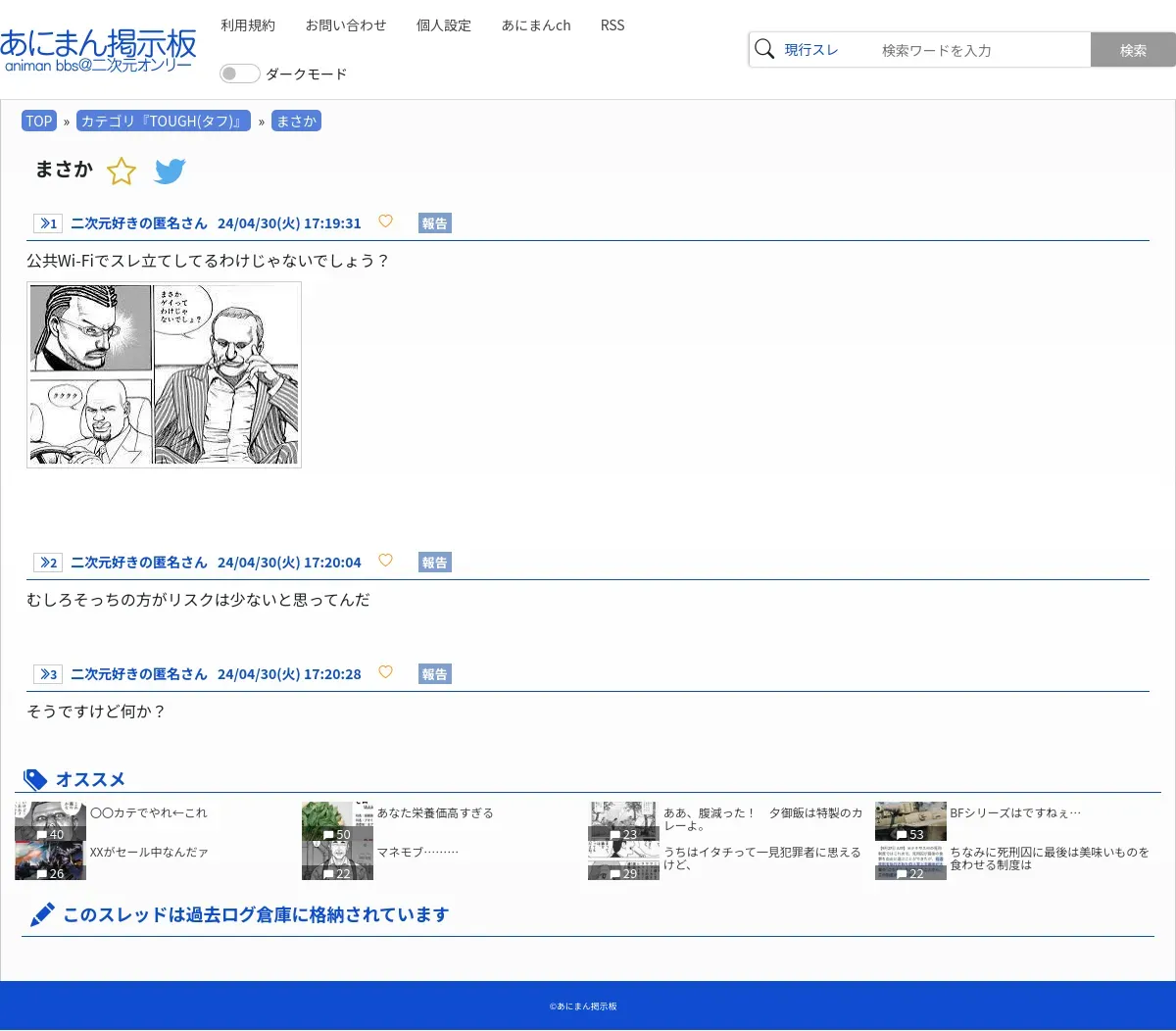Open thumbnail with 29 comments

point(623,860)
